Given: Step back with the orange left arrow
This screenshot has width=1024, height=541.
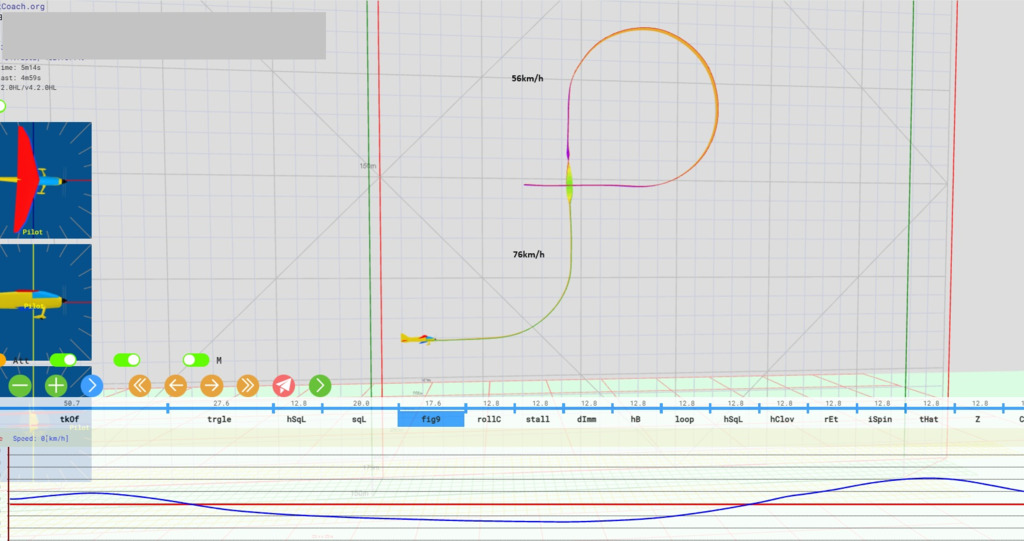Looking at the screenshot, I should (176, 385).
